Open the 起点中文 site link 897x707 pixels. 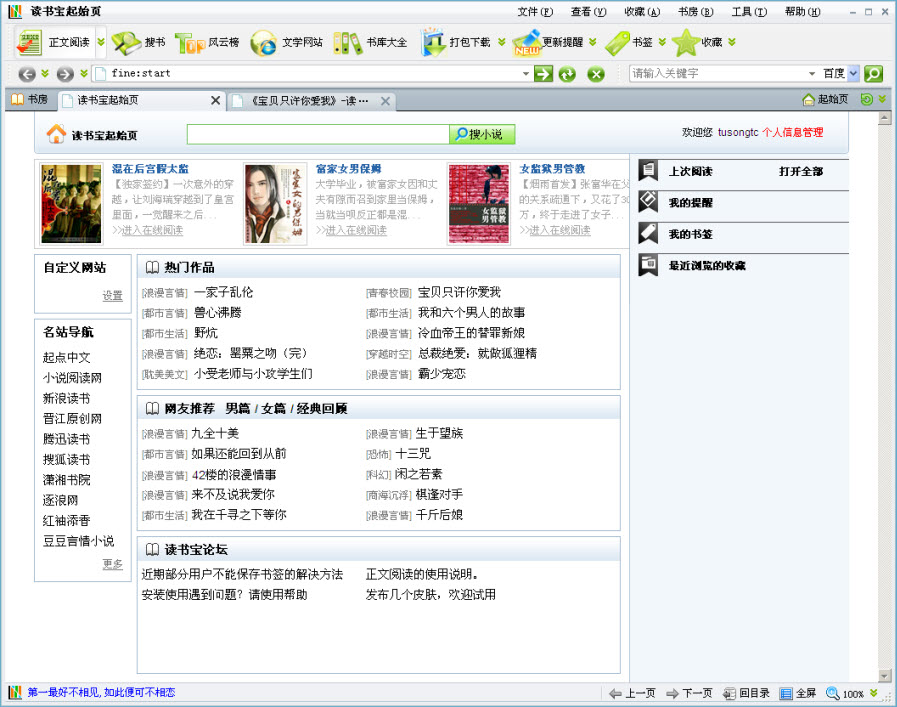pos(66,358)
